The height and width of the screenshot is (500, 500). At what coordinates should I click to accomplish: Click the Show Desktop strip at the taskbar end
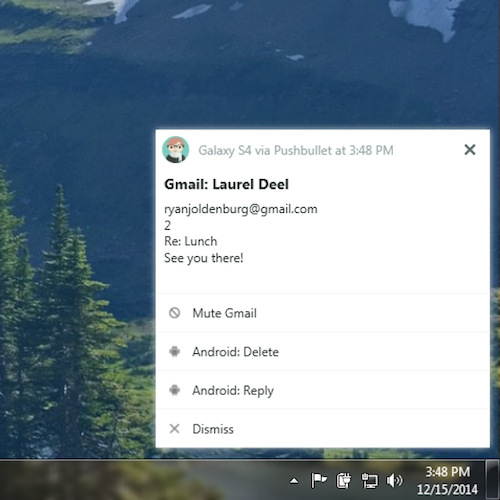point(492,480)
